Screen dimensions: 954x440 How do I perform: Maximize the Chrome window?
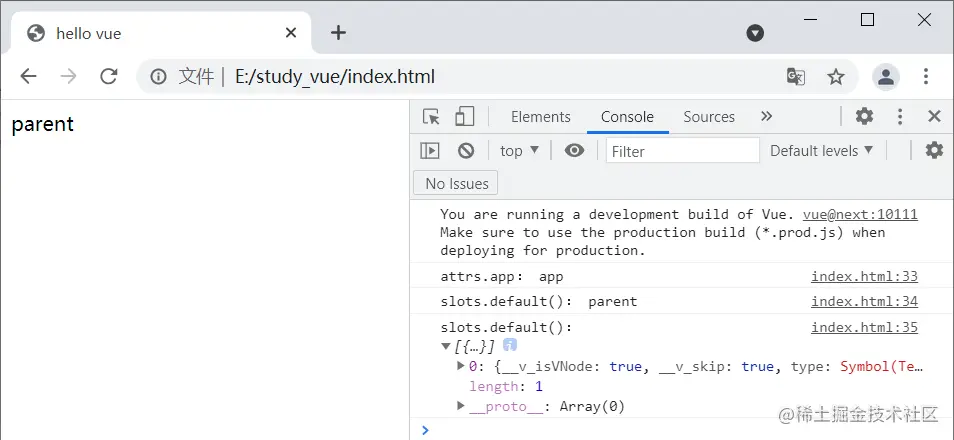click(x=868, y=19)
